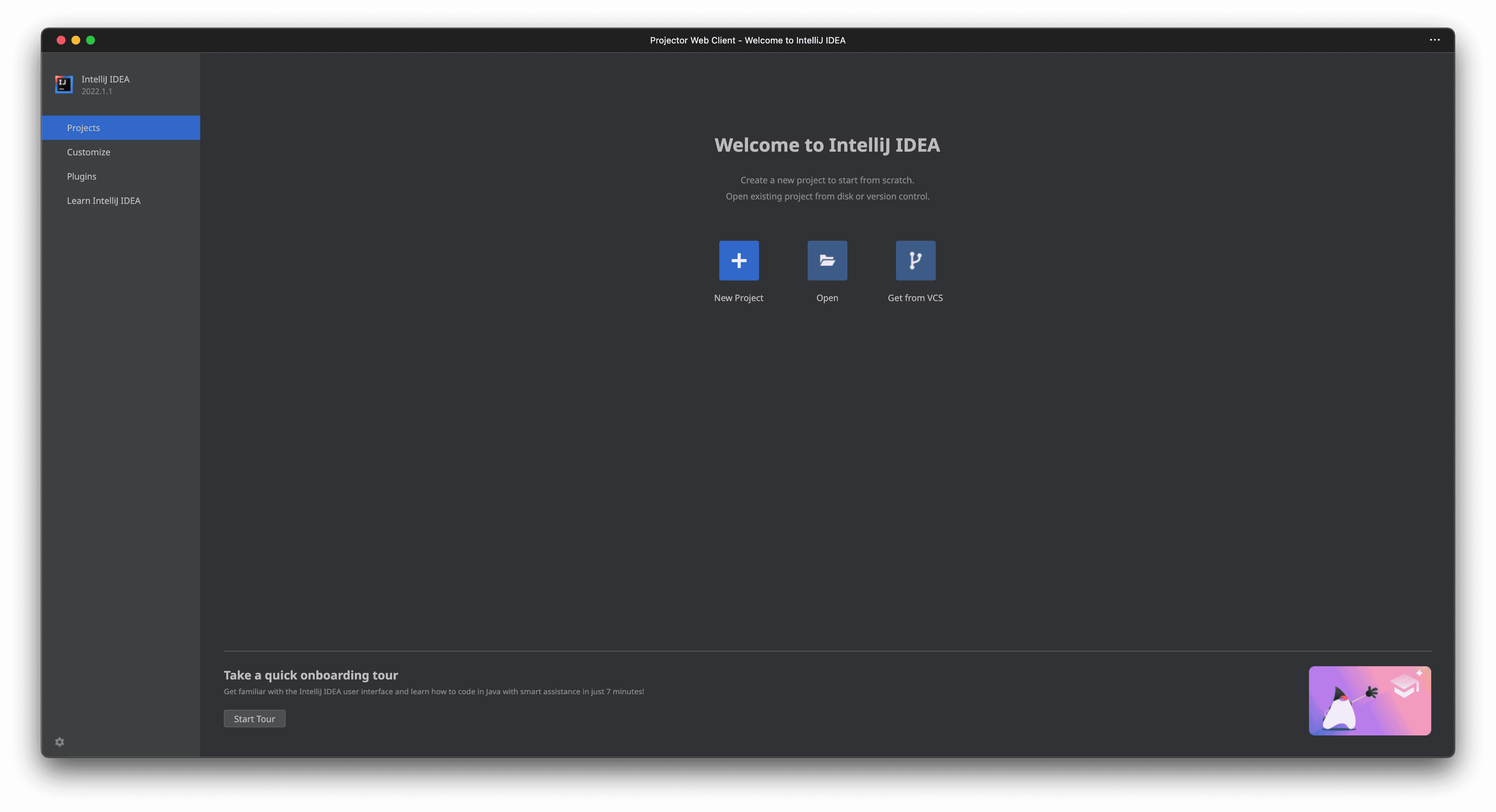Click the green full-screen window button
The height and width of the screenshot is (812, 1496).
[91, 39]
